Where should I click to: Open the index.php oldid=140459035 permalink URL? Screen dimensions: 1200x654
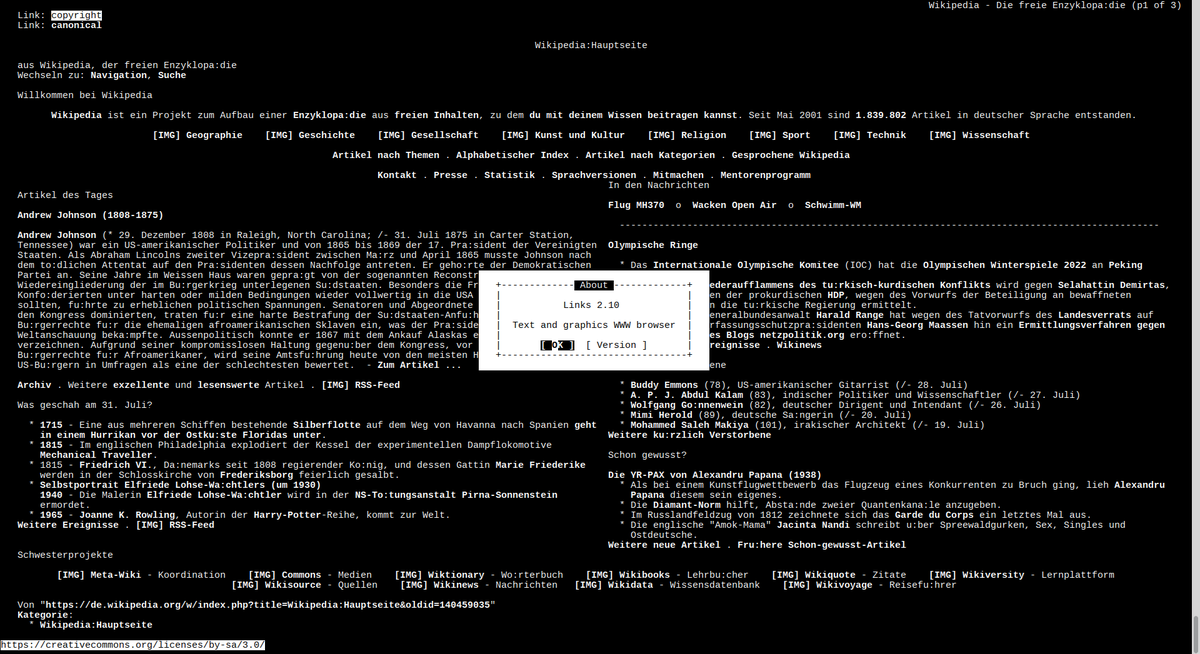(x=268, y=605)
